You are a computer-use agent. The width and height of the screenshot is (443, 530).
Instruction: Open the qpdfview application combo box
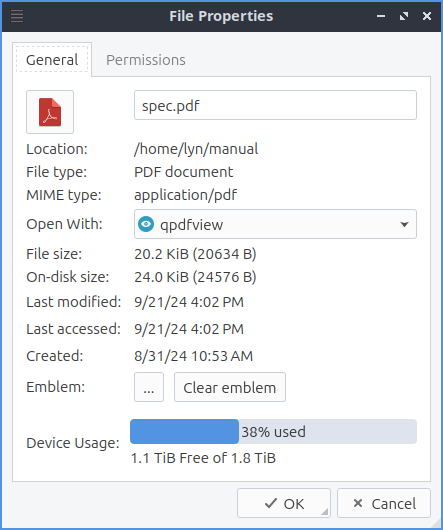pos(275,224)
